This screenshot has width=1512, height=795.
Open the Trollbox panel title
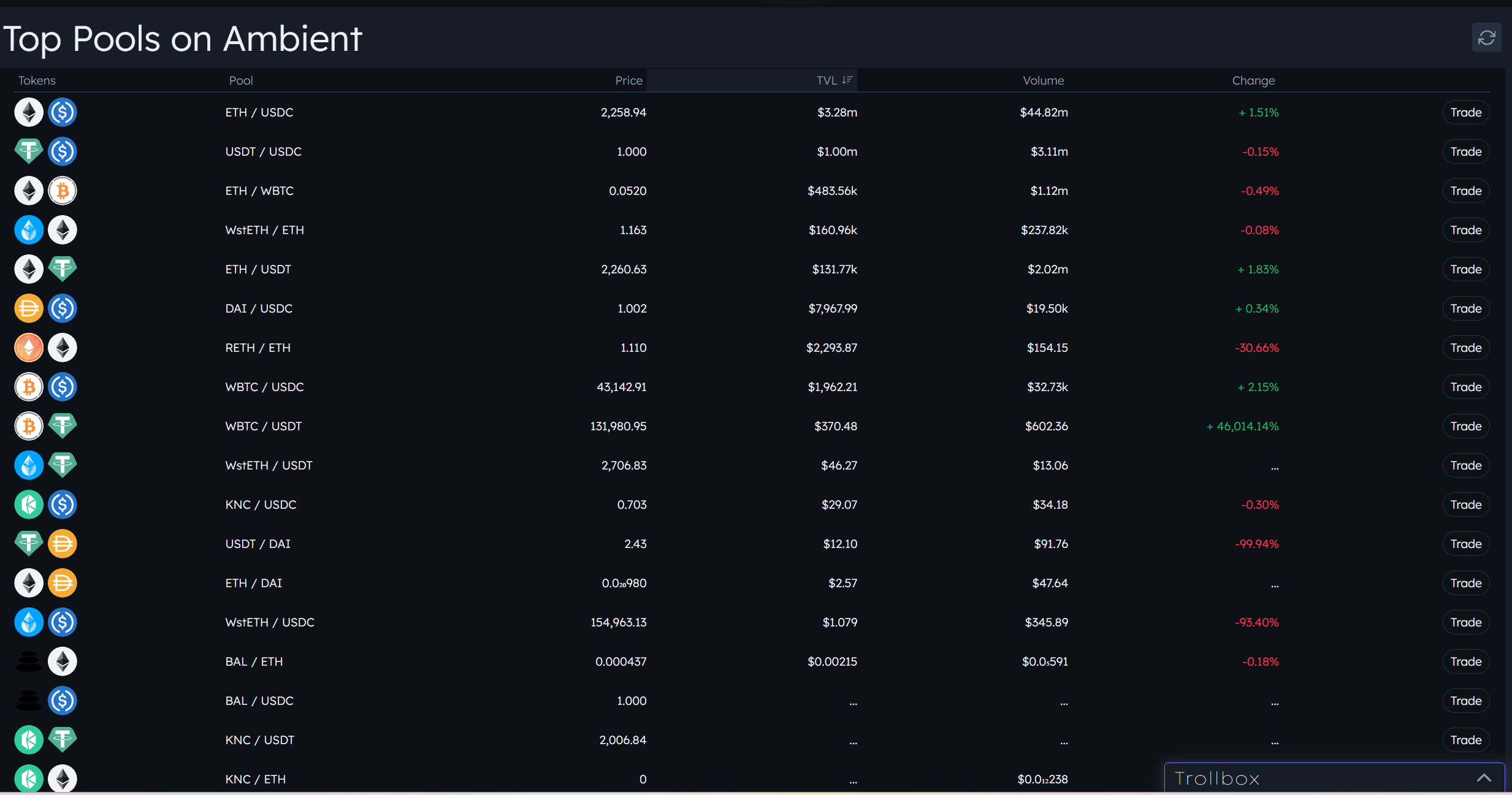coord(1217,778)
